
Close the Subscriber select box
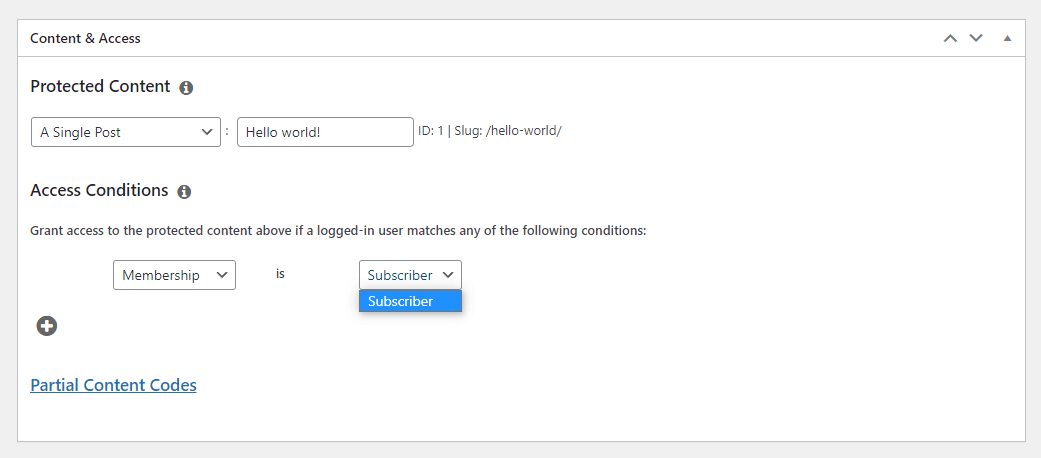pyautogui.click(x=410, y=275)
